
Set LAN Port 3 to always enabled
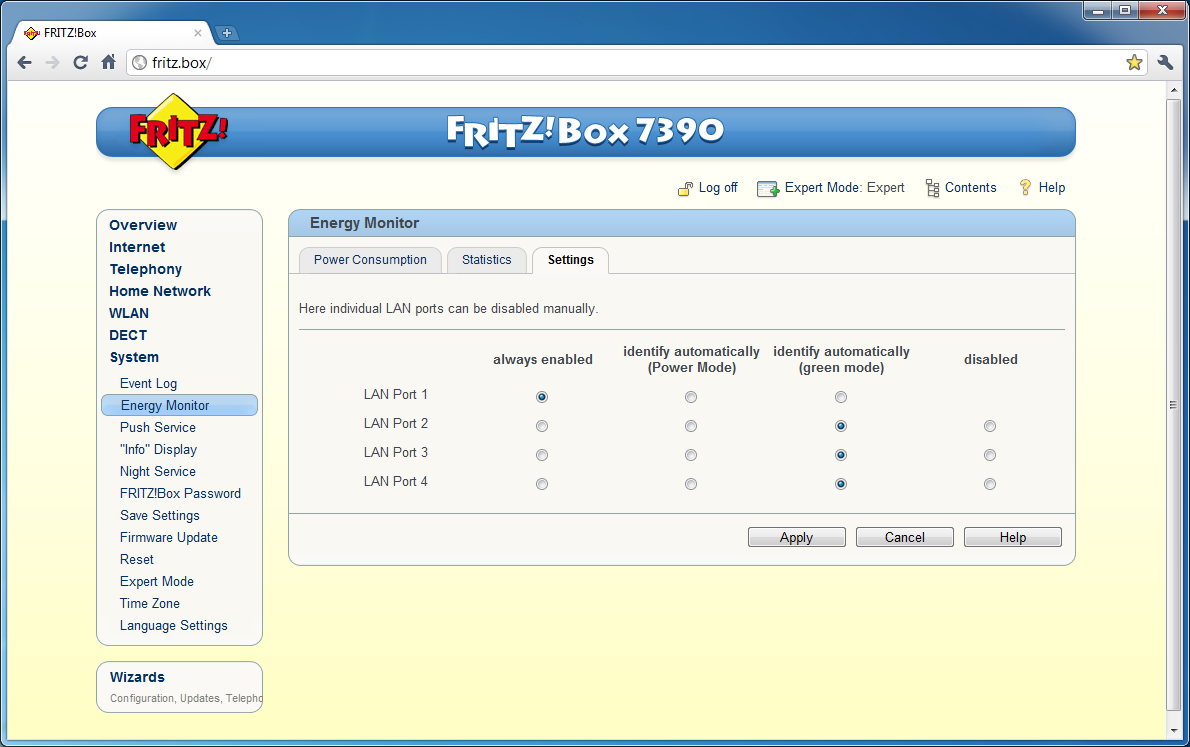tap(542, 455)
